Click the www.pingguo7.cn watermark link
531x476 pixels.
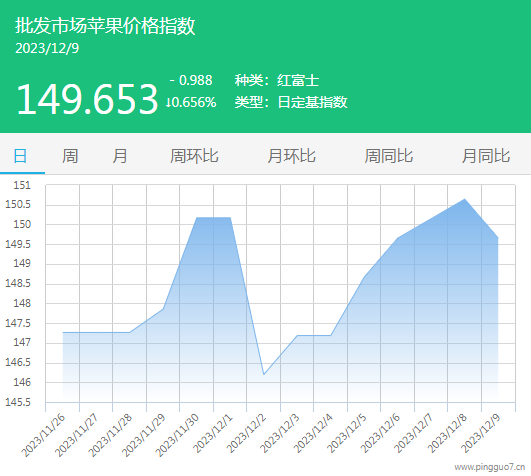tap(490, 467)
